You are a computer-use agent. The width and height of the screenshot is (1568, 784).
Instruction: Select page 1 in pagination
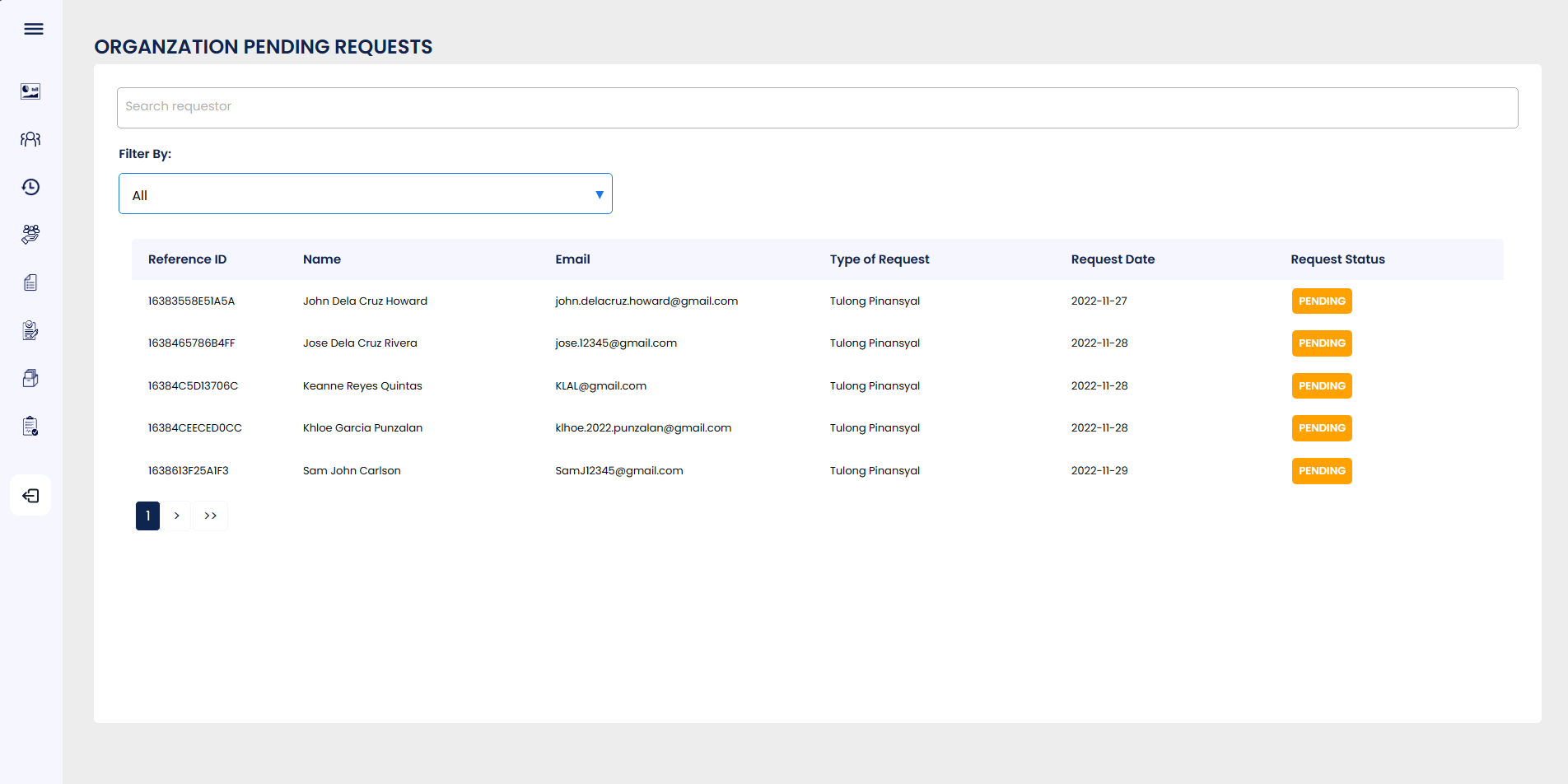147,516
